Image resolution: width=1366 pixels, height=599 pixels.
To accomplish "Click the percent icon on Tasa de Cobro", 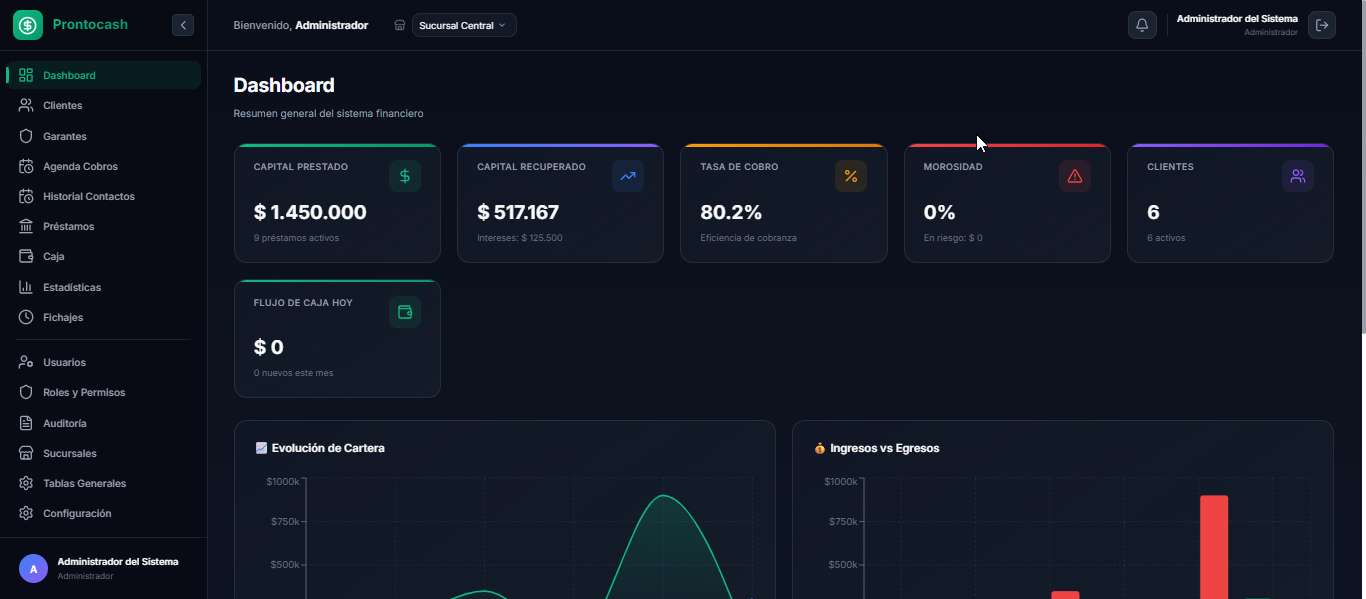I will [851, 176].
